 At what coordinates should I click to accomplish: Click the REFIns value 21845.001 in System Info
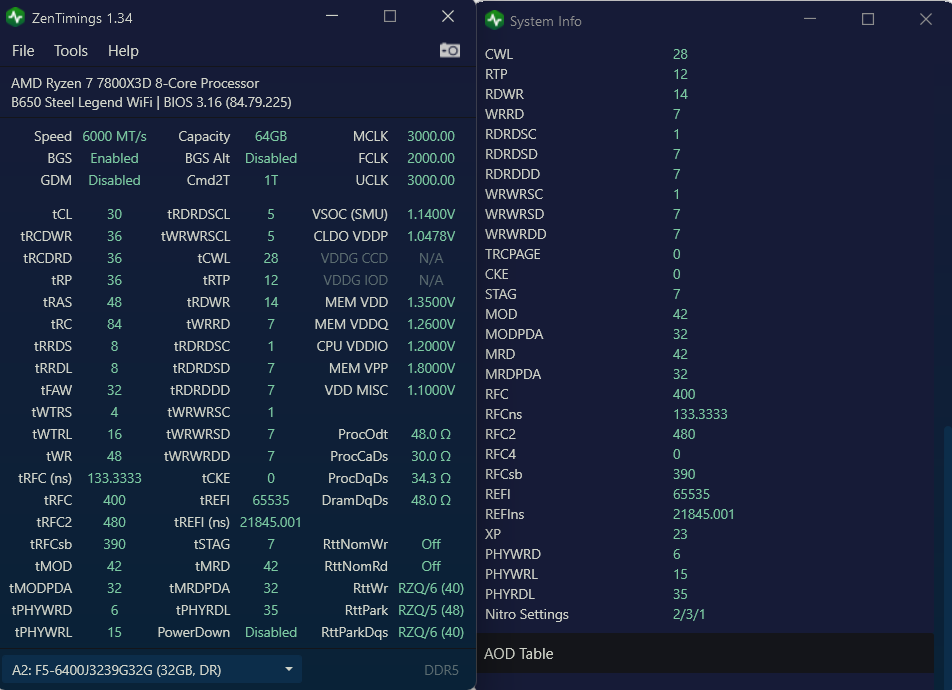(703, 514)
